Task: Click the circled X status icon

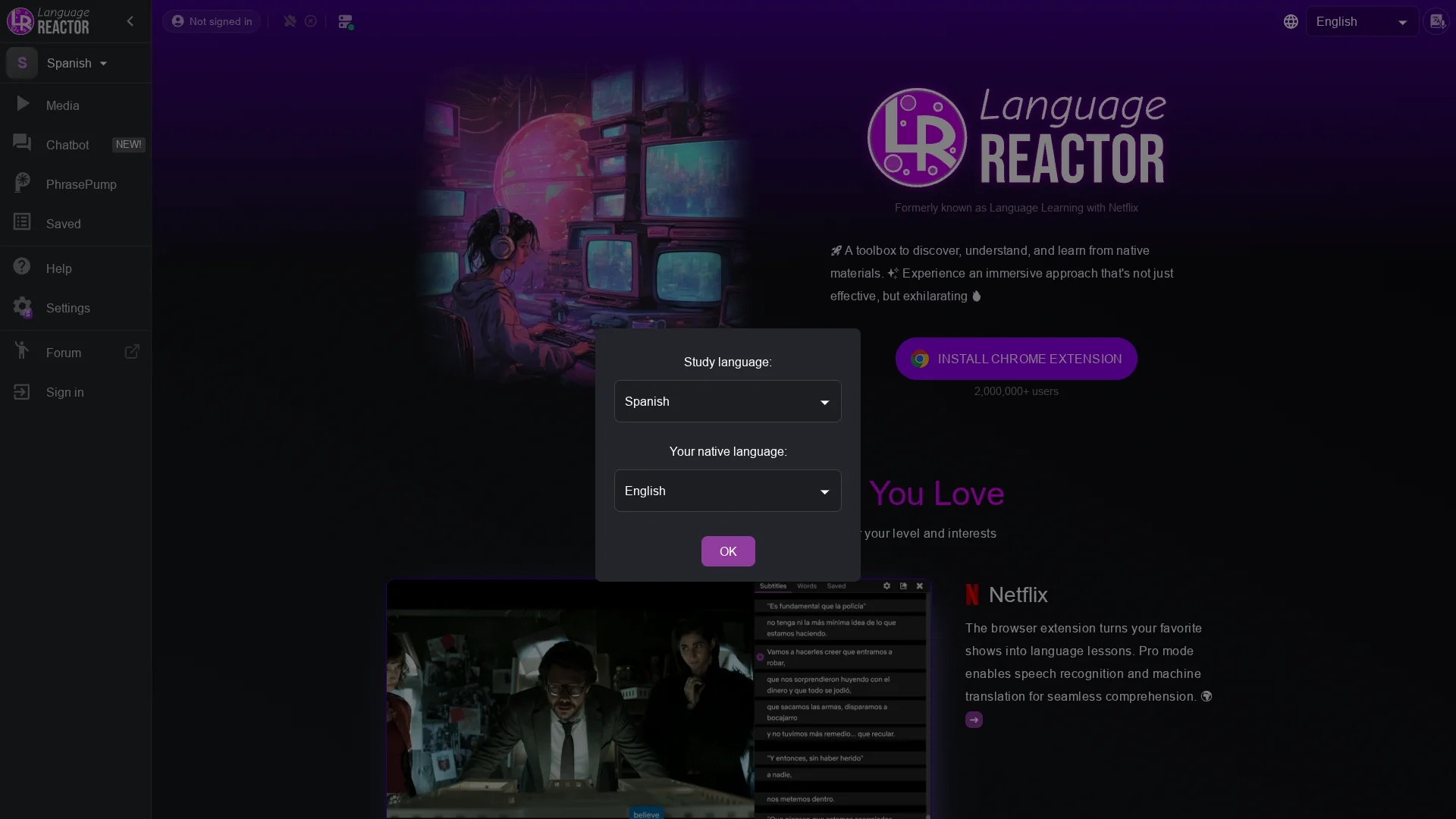Action: [x=311, y=21]
